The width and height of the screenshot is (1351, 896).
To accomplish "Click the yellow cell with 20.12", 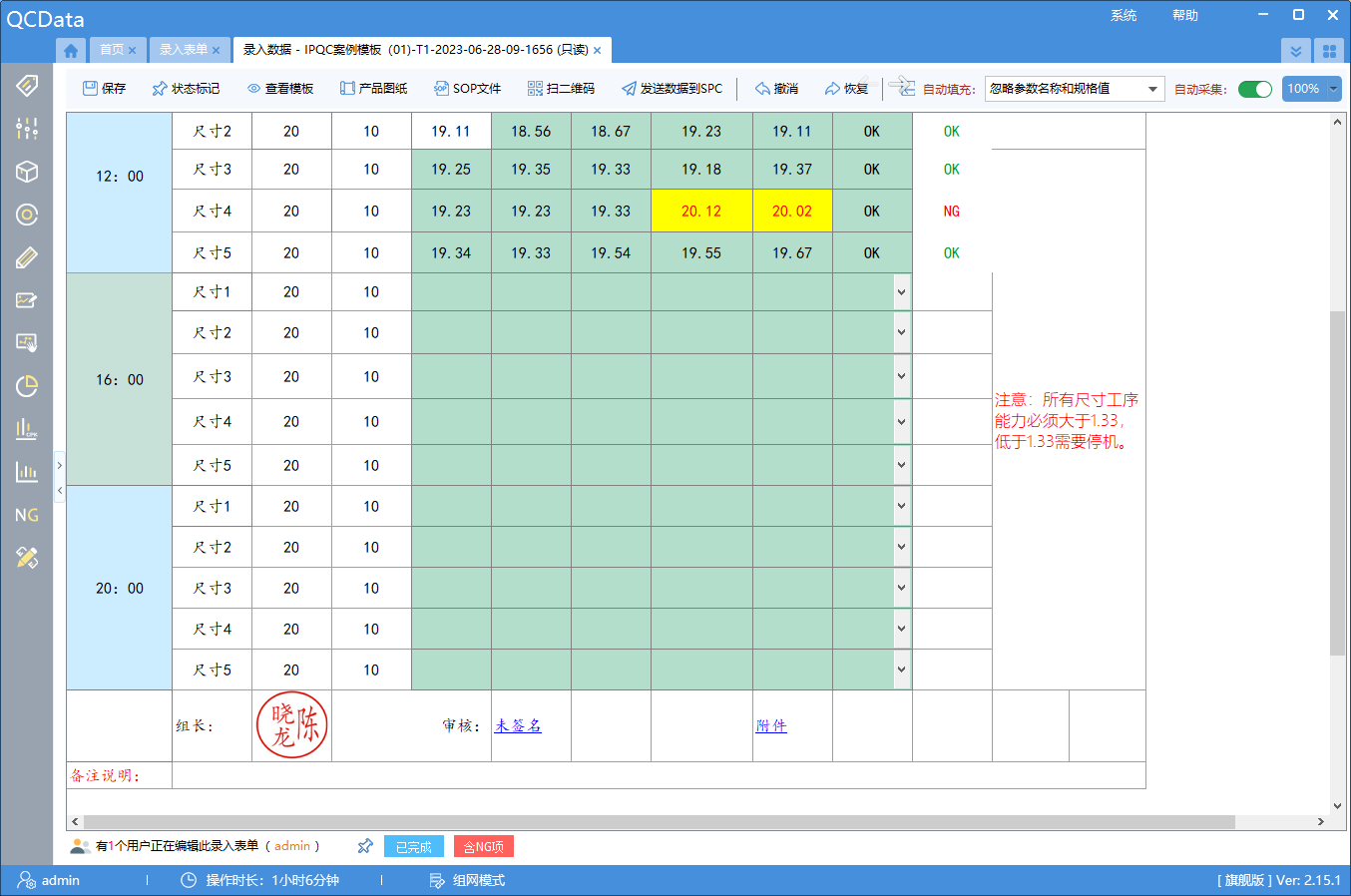I will [701, 211].
